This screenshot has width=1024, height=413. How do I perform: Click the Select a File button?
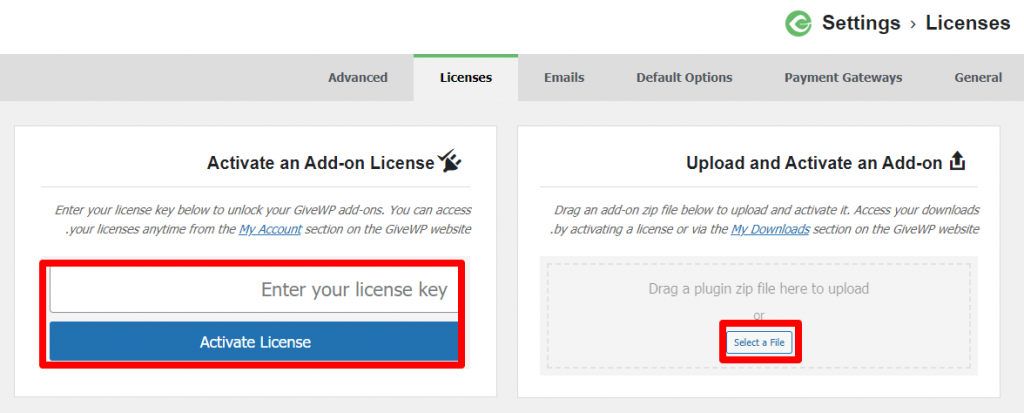coord(760,342)
